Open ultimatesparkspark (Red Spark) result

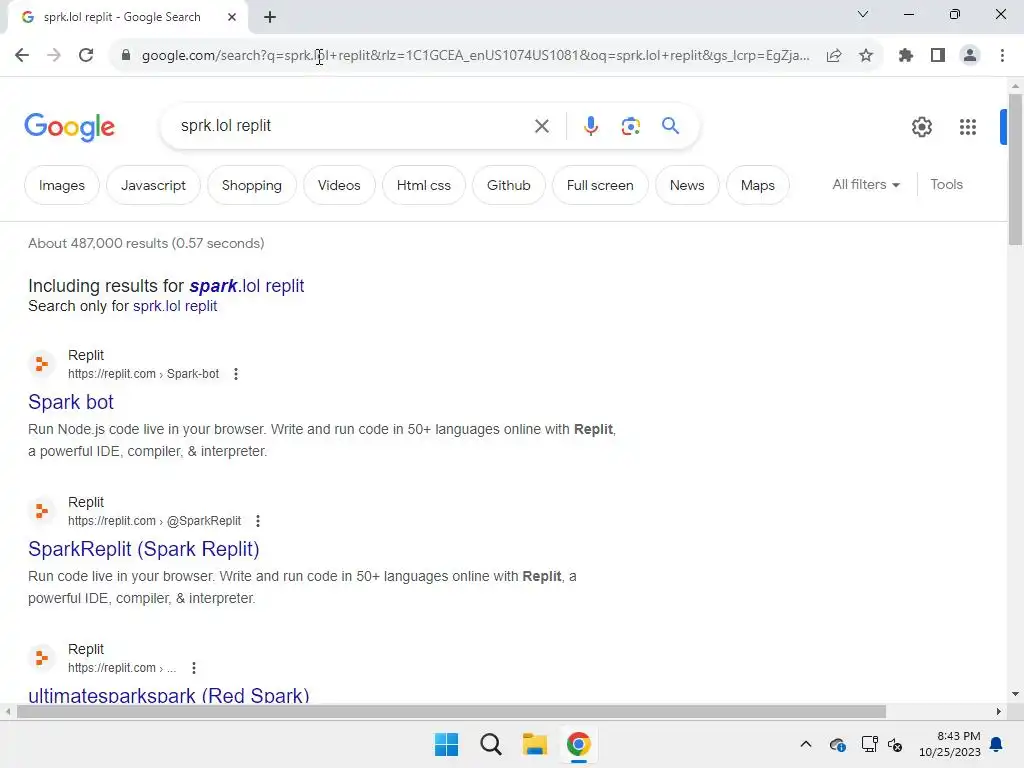(168, 695)
